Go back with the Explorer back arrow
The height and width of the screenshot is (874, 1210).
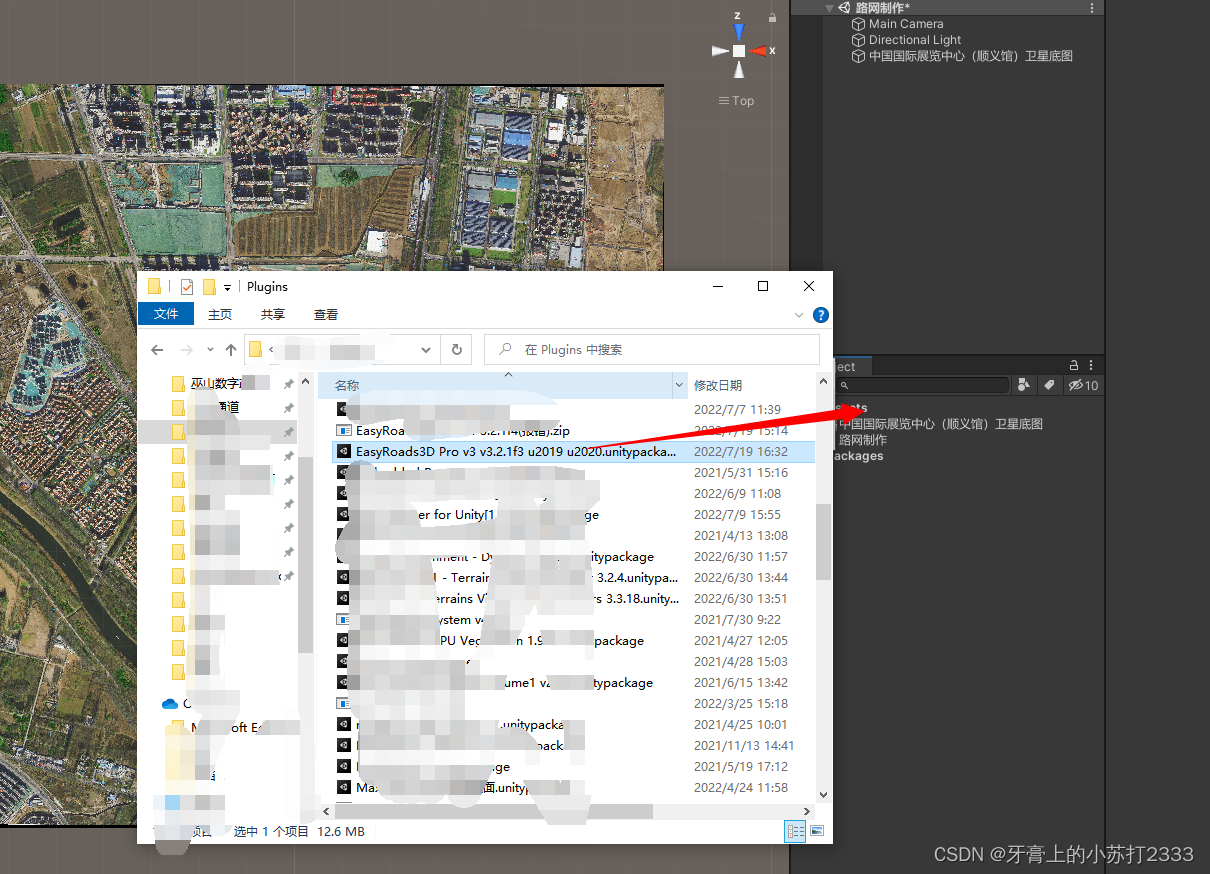[157, 350]
